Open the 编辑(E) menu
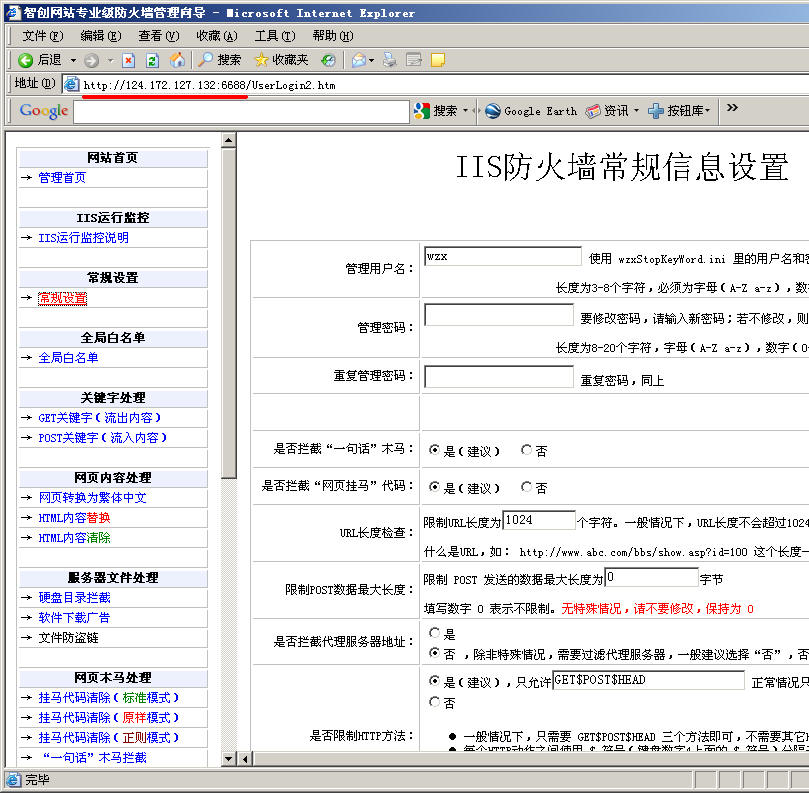This screenshot has height=793, width=809. click(x=101, y=36)
